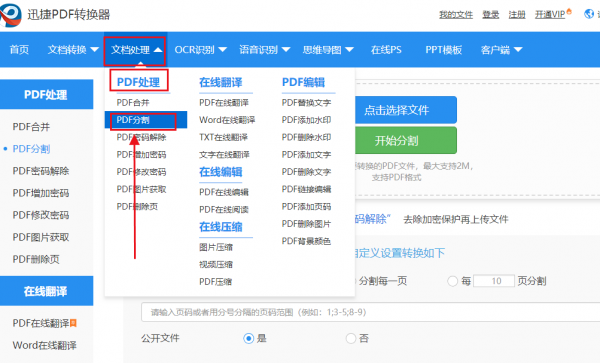
Task: Choose PDF背景颜色 in the dropdown
Action: [307, 241]
